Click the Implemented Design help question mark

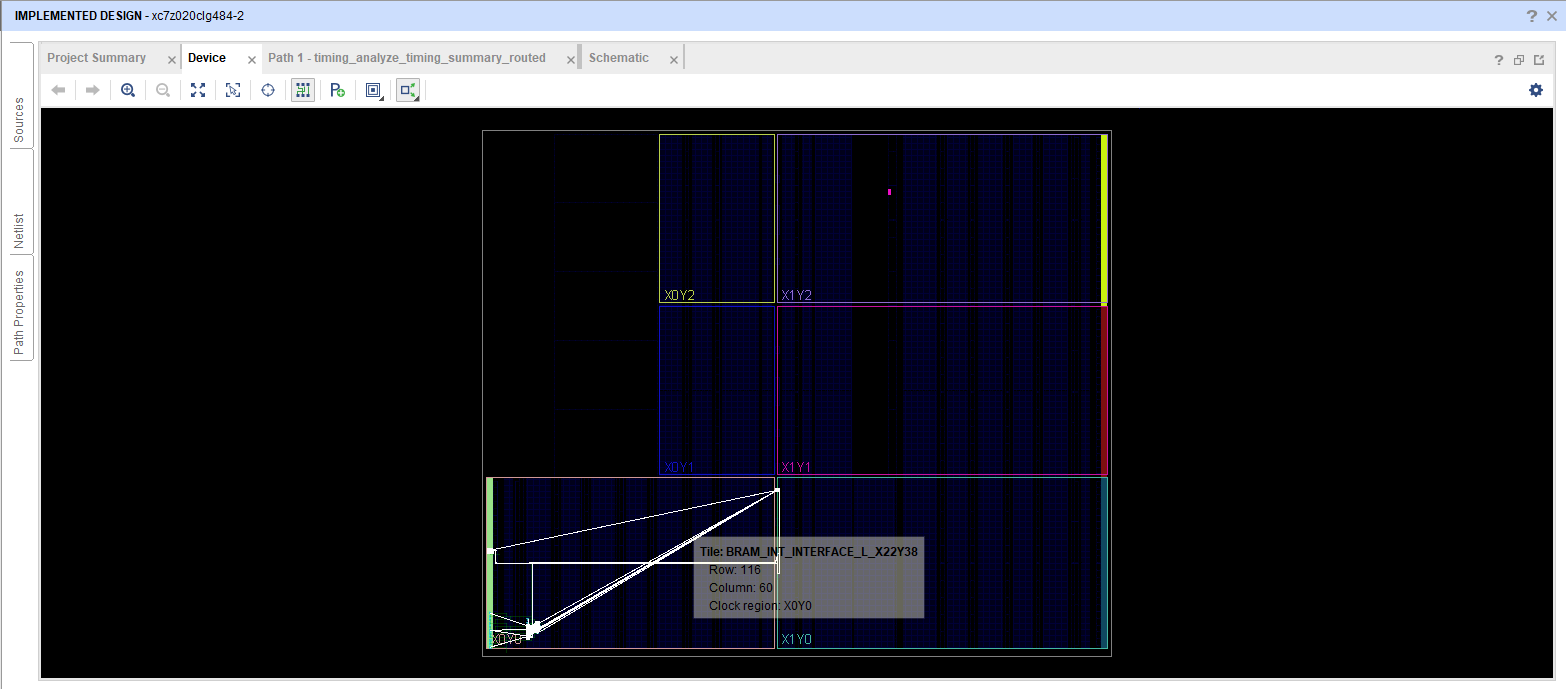coord(1531,16)
